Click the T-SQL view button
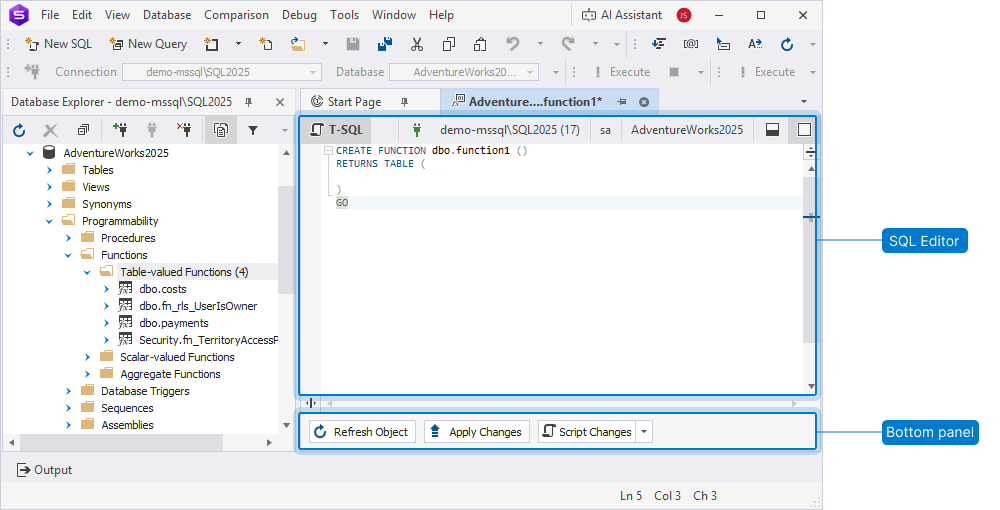1000x510 pixels. [x=336, y=130]
